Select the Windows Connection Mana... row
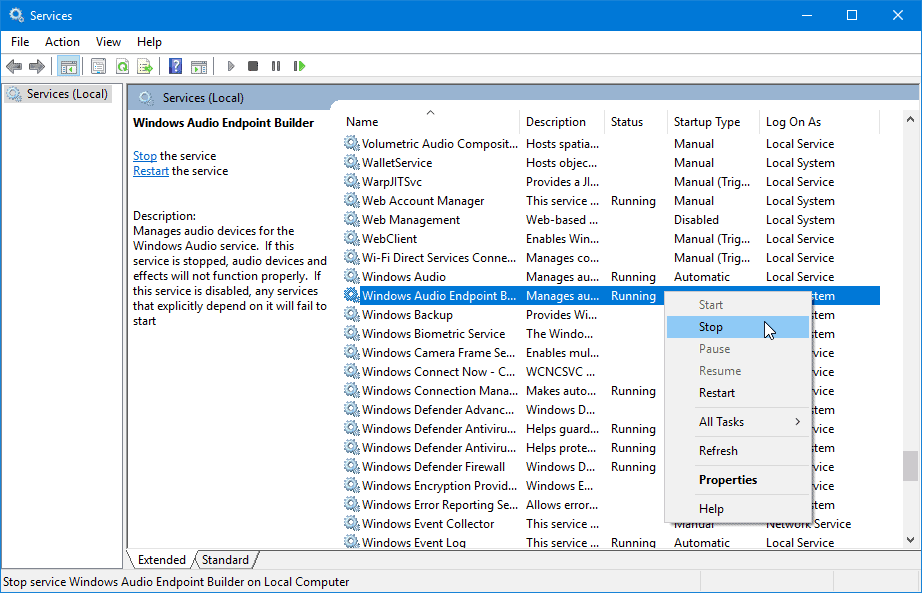Screen dimensions: 922x593 click(504, 391)
